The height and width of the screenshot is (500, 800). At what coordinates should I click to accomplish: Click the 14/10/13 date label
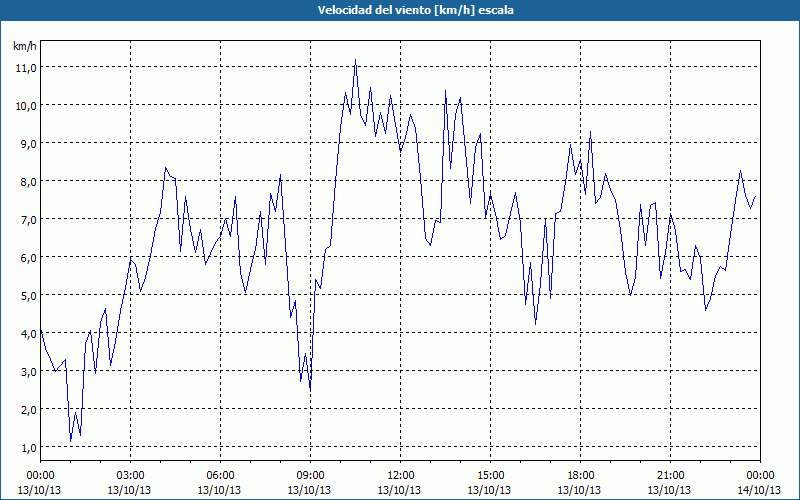pos(760,490)
